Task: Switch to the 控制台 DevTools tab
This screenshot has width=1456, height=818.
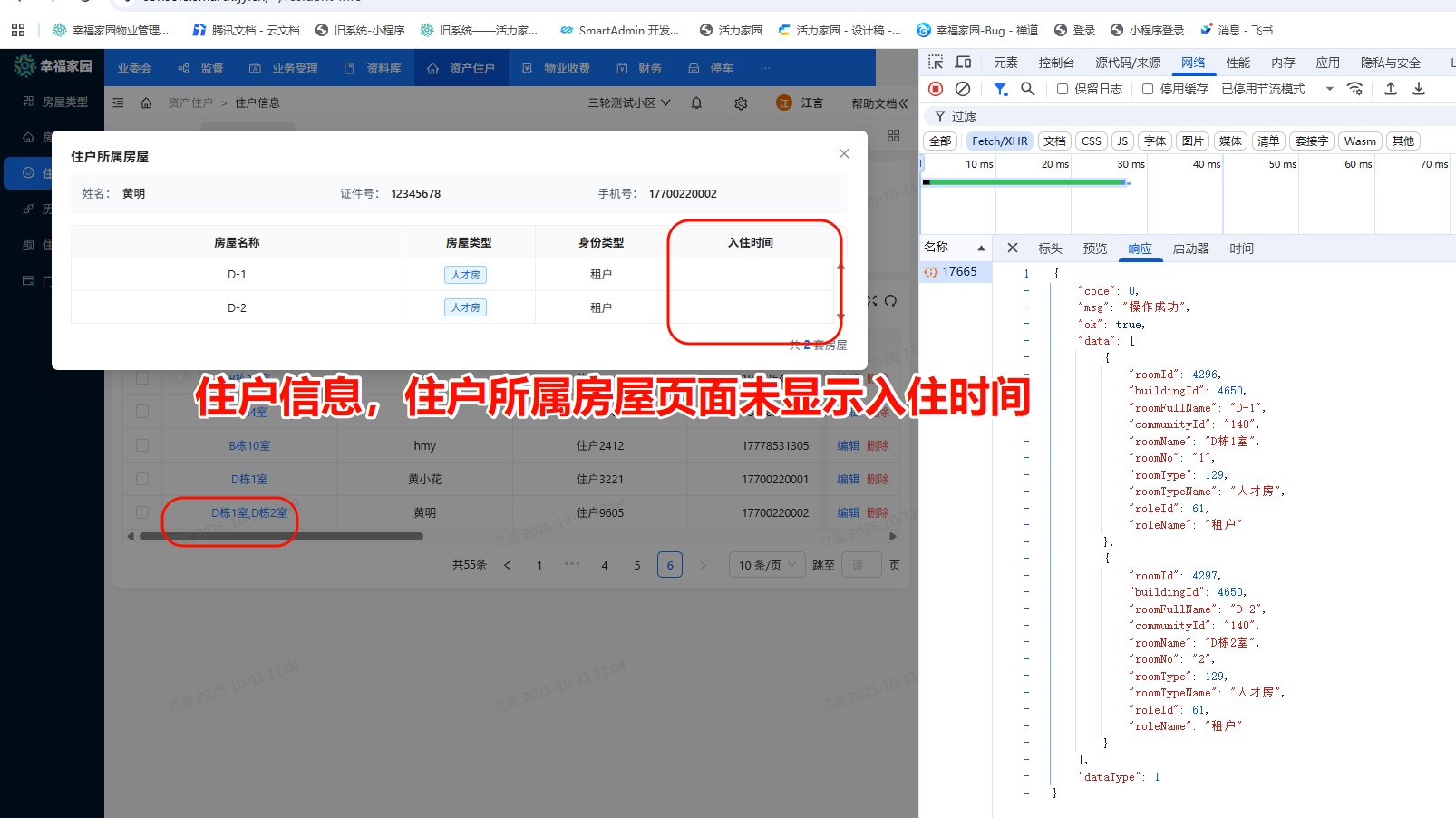Action: coord(1056,62)
